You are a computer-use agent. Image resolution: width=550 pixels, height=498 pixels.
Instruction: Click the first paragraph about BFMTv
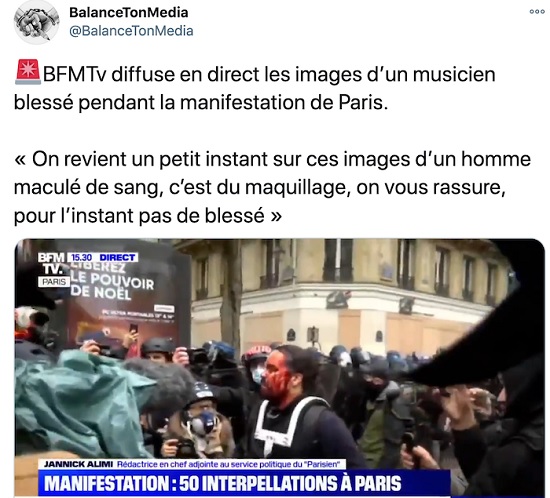(255, 88)
